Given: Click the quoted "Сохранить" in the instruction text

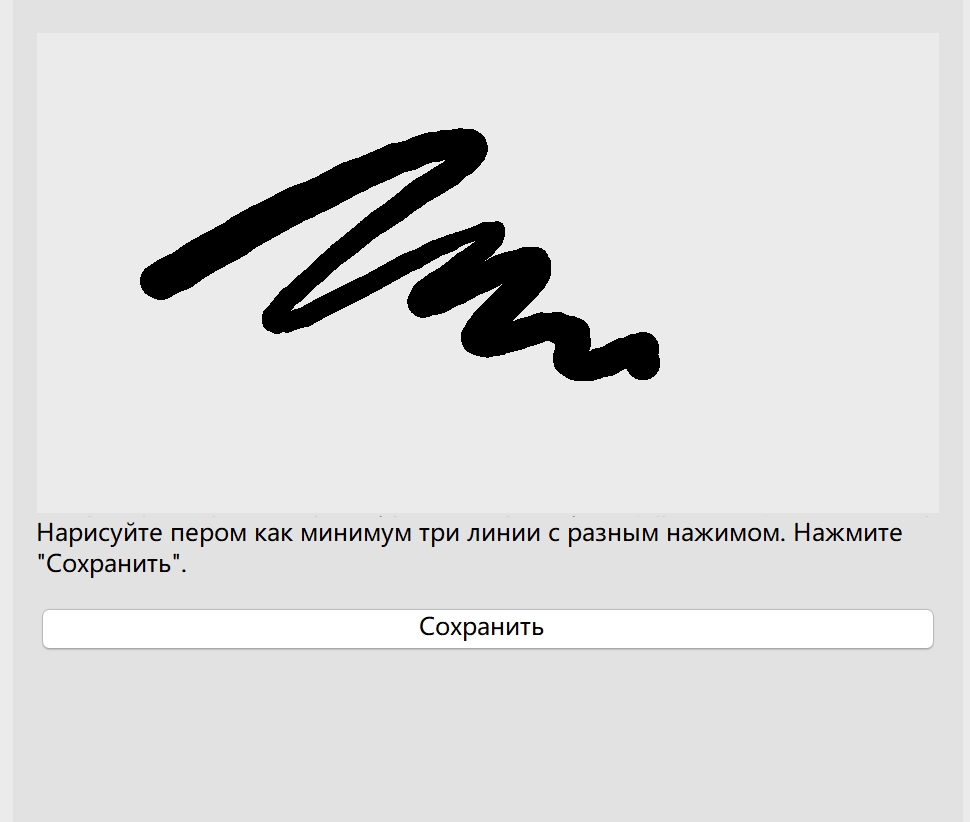Looking at the screenshot, I should click(x=111, y=563).
